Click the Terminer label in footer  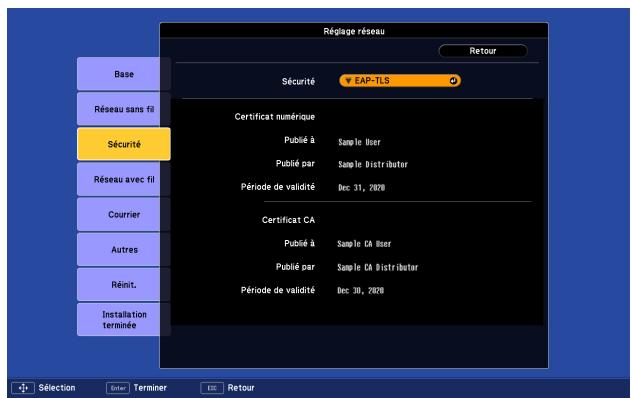point(150,388)
